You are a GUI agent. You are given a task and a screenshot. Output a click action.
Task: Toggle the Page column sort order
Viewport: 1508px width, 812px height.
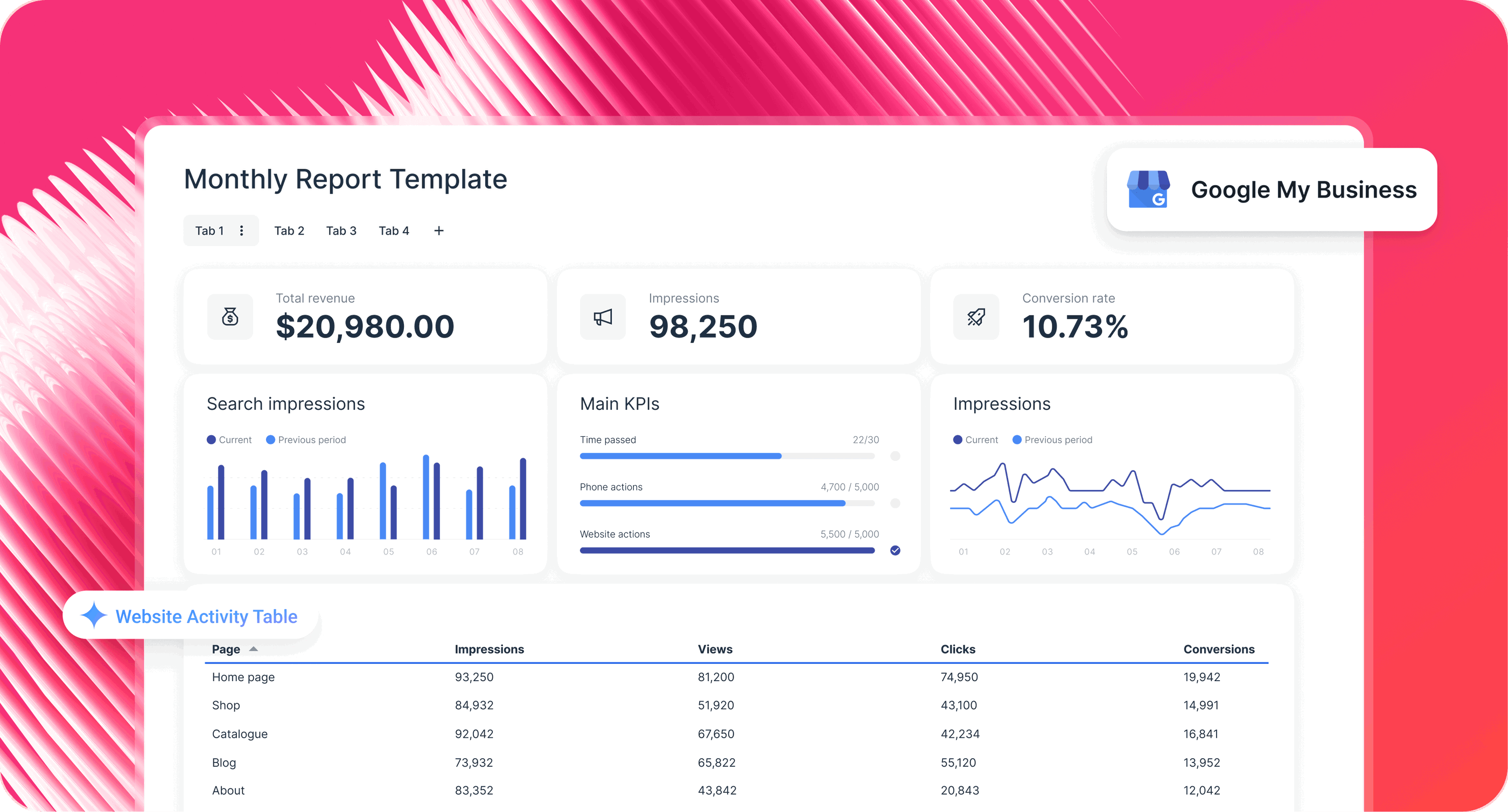pyautogui.click(x=254, y=649)
